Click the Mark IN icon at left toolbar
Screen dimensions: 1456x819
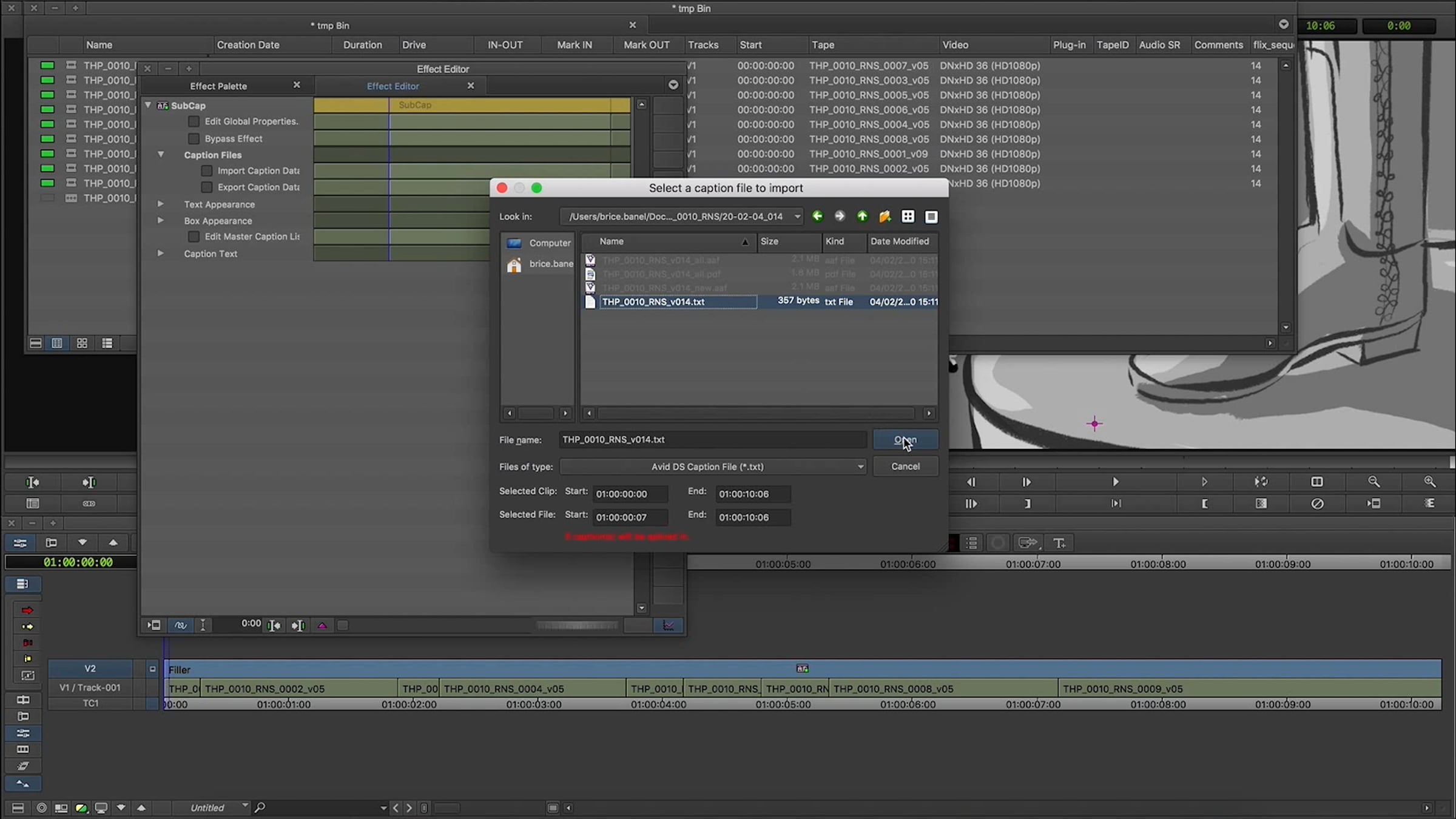(32, 482)
